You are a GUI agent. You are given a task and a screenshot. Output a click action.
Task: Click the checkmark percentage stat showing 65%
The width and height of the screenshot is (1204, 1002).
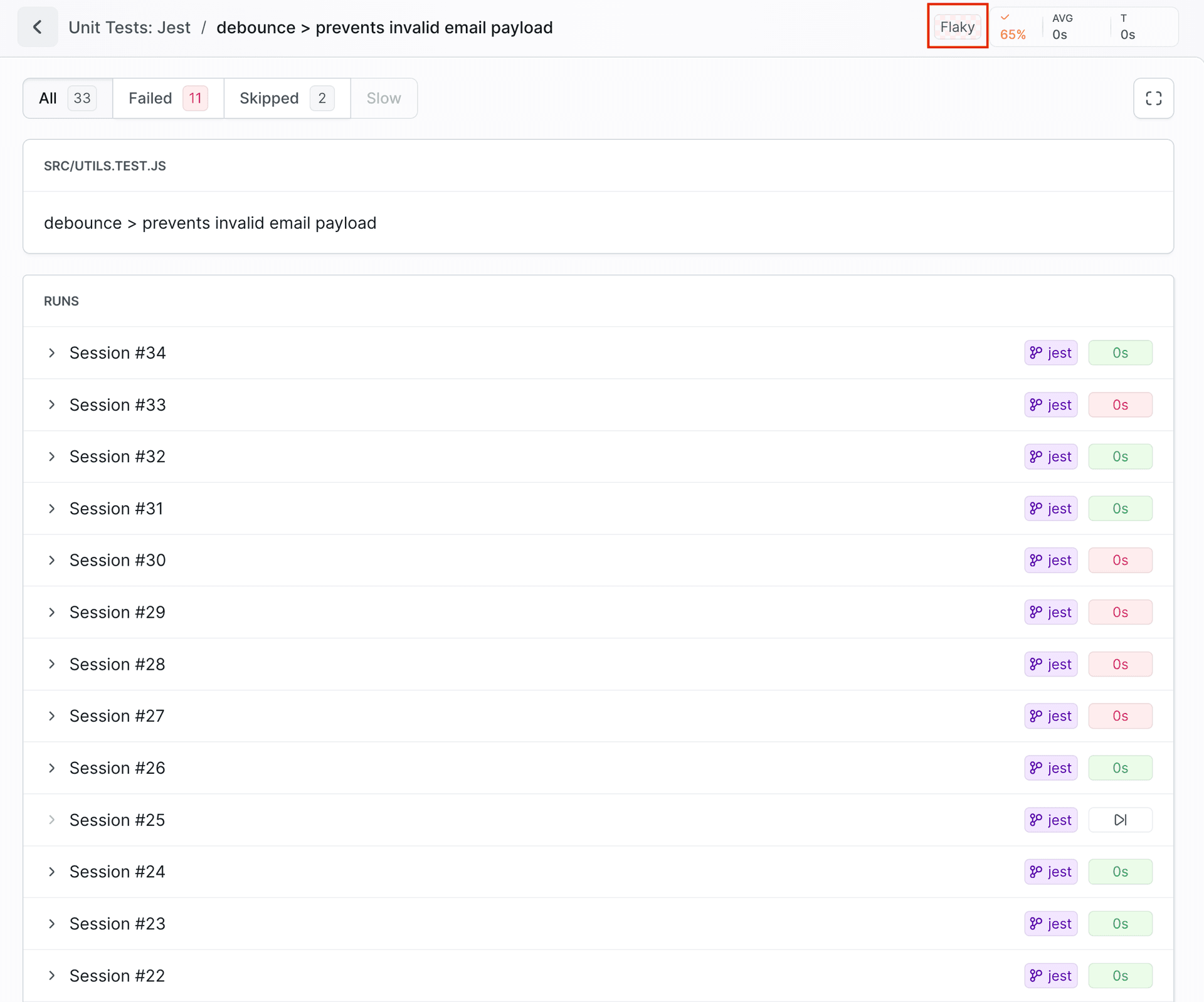[x=1012, y=27]
